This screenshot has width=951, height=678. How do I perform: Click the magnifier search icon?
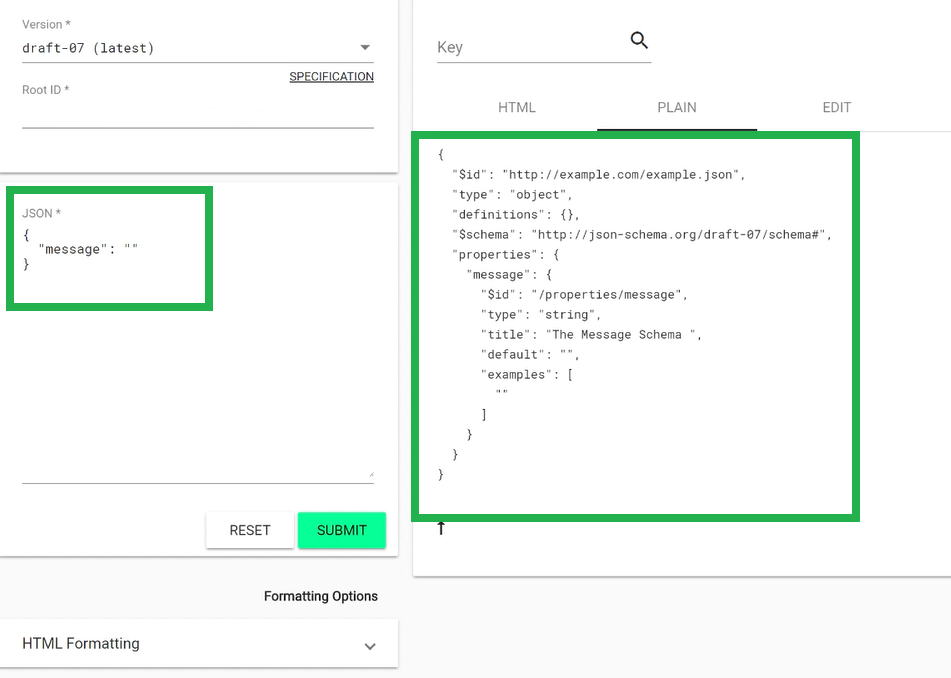pos(639,41)
